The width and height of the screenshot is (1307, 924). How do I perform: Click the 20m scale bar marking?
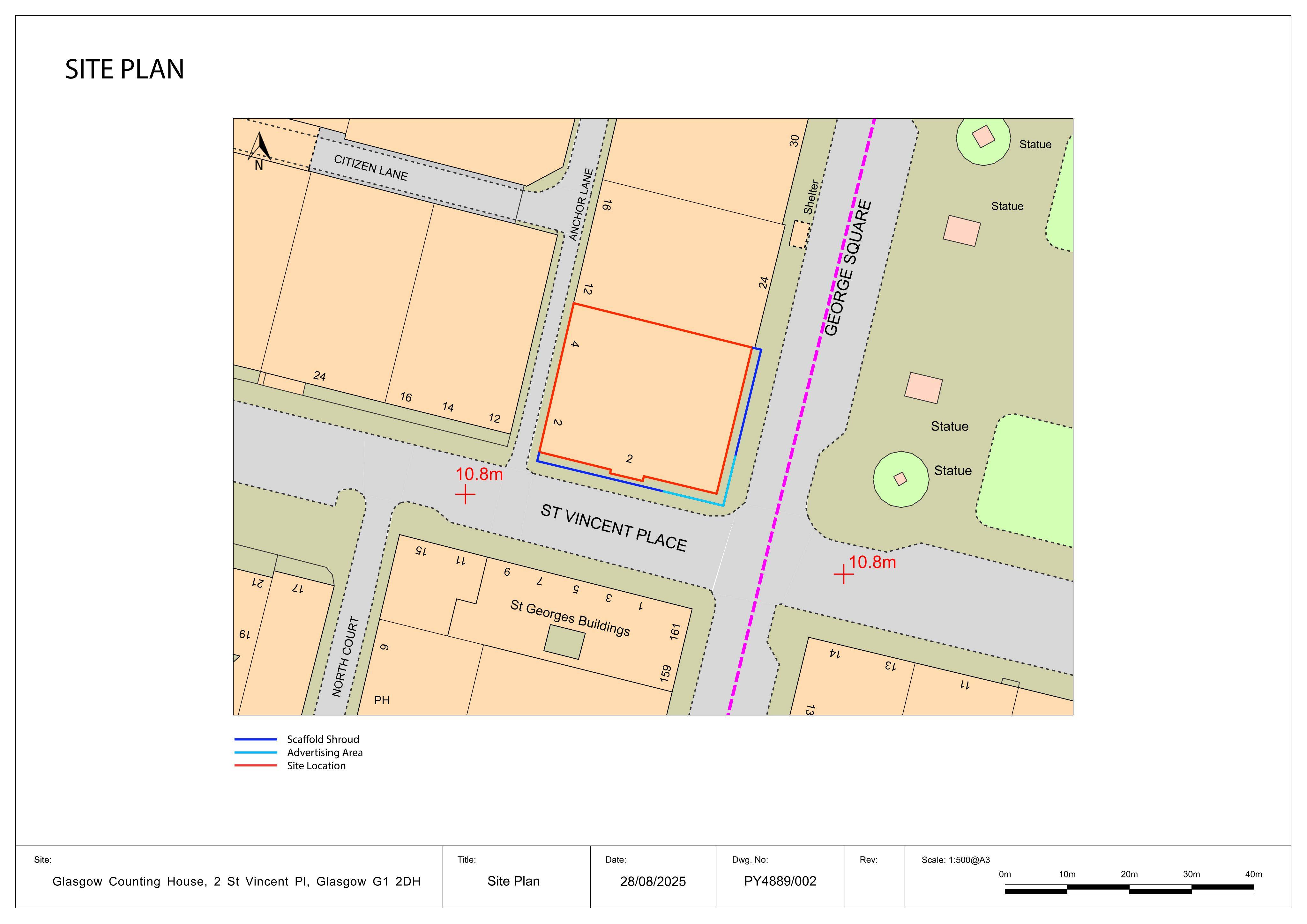1129,875
